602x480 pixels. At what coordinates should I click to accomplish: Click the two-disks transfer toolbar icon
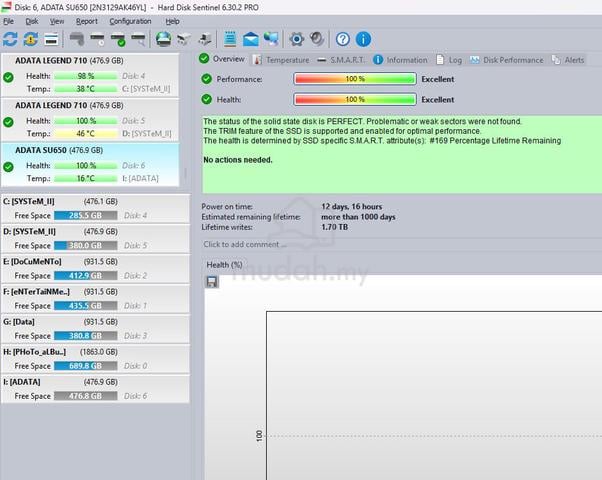coord(184,39)
